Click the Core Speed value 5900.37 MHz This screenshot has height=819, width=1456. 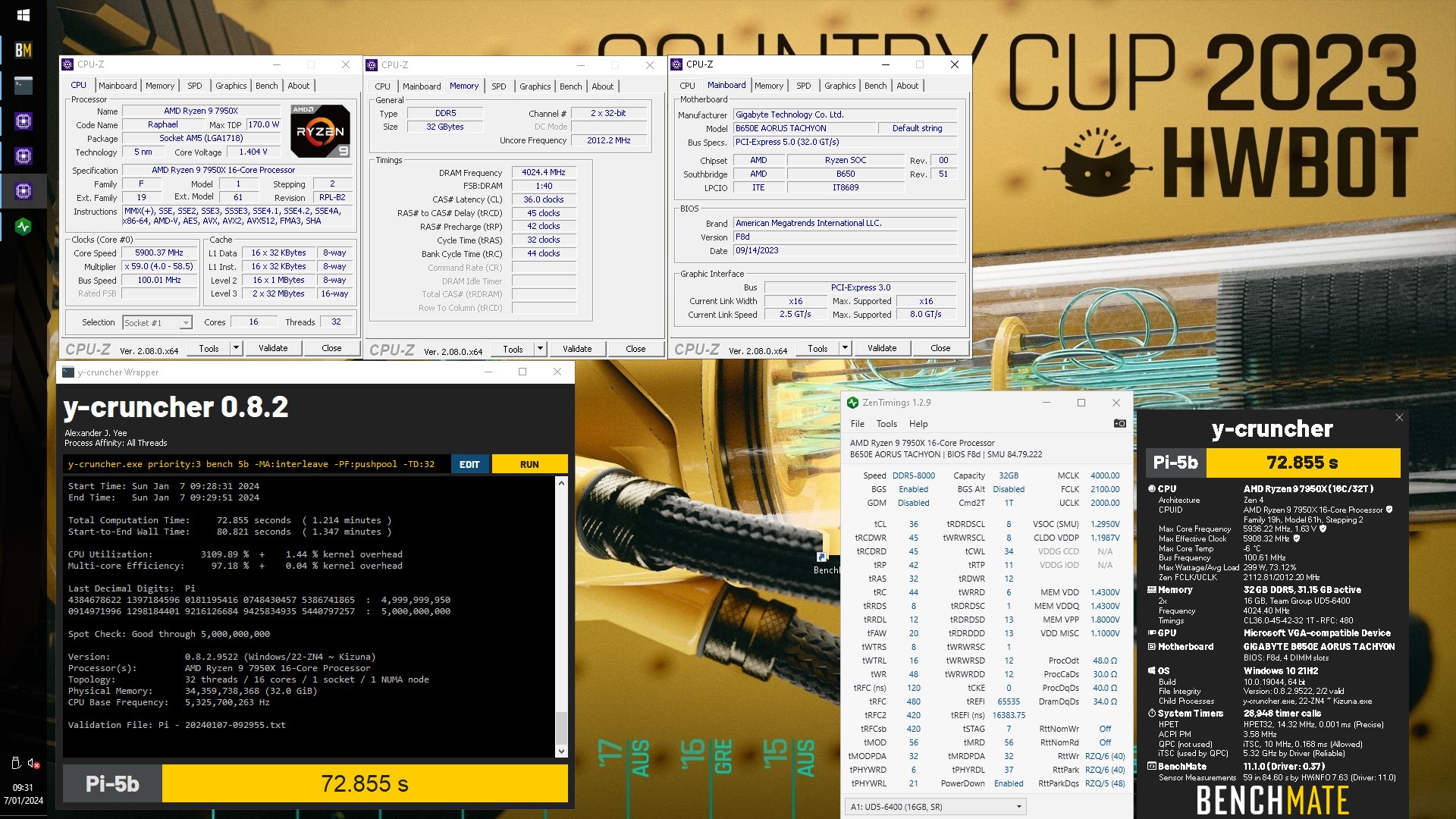[x=159, y=253]
